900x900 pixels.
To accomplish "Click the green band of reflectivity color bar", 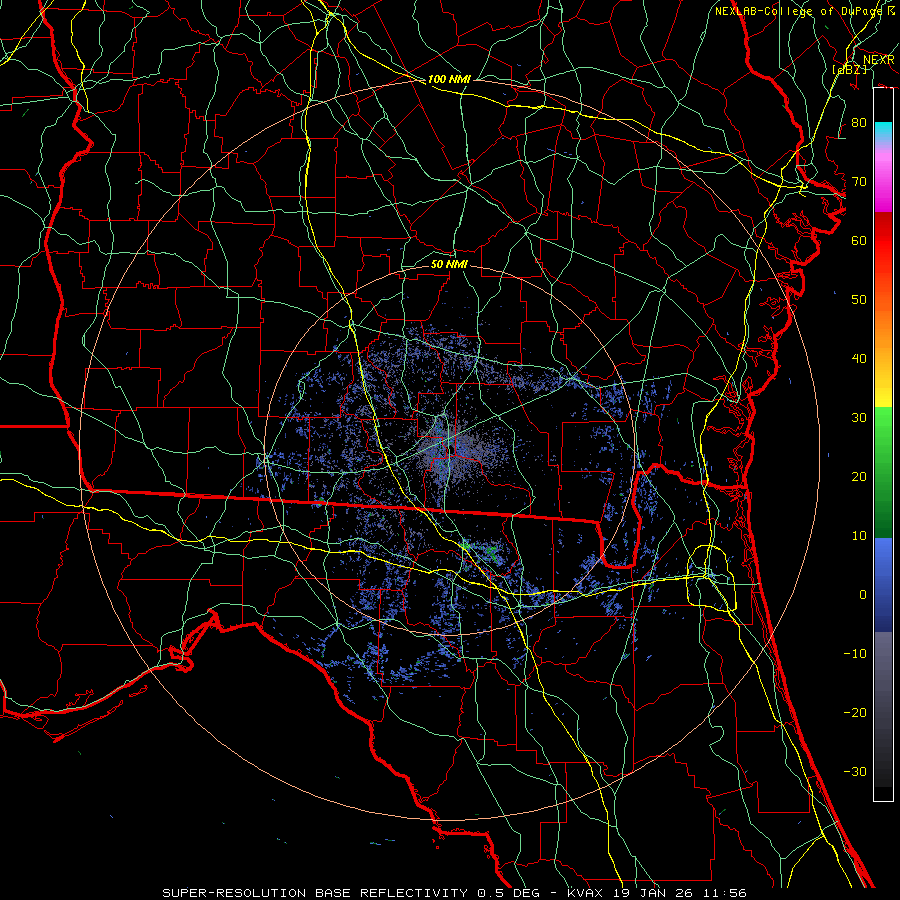I will pos(883,472).
